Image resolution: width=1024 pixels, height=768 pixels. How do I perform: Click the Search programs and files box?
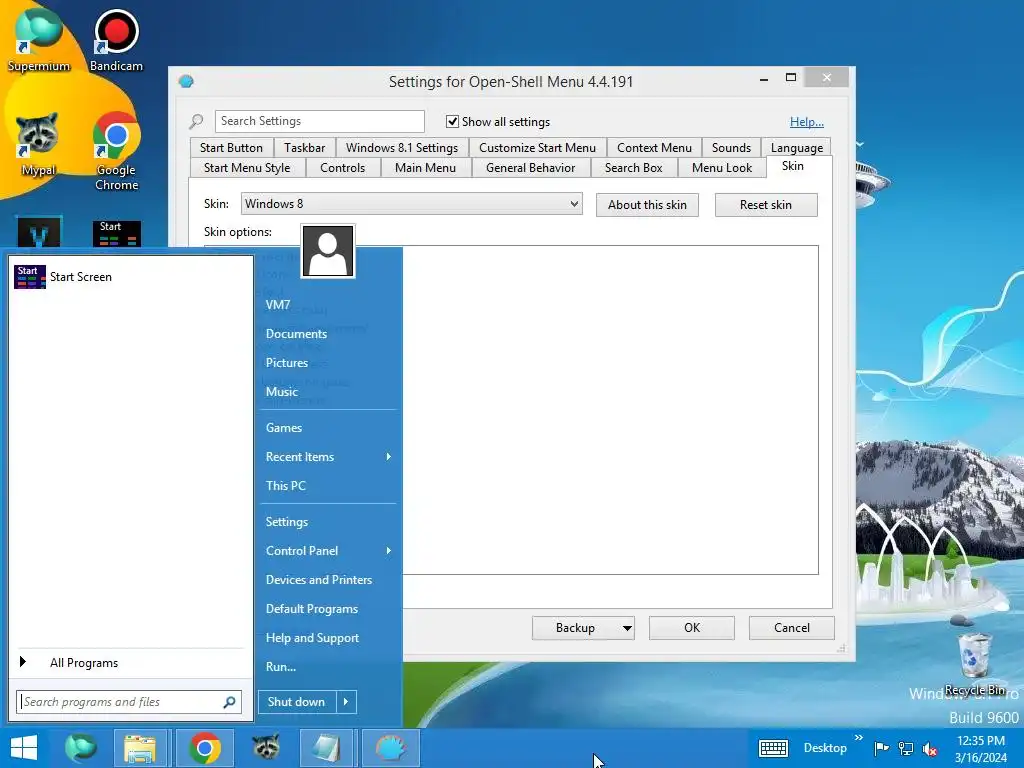[129, 702]
